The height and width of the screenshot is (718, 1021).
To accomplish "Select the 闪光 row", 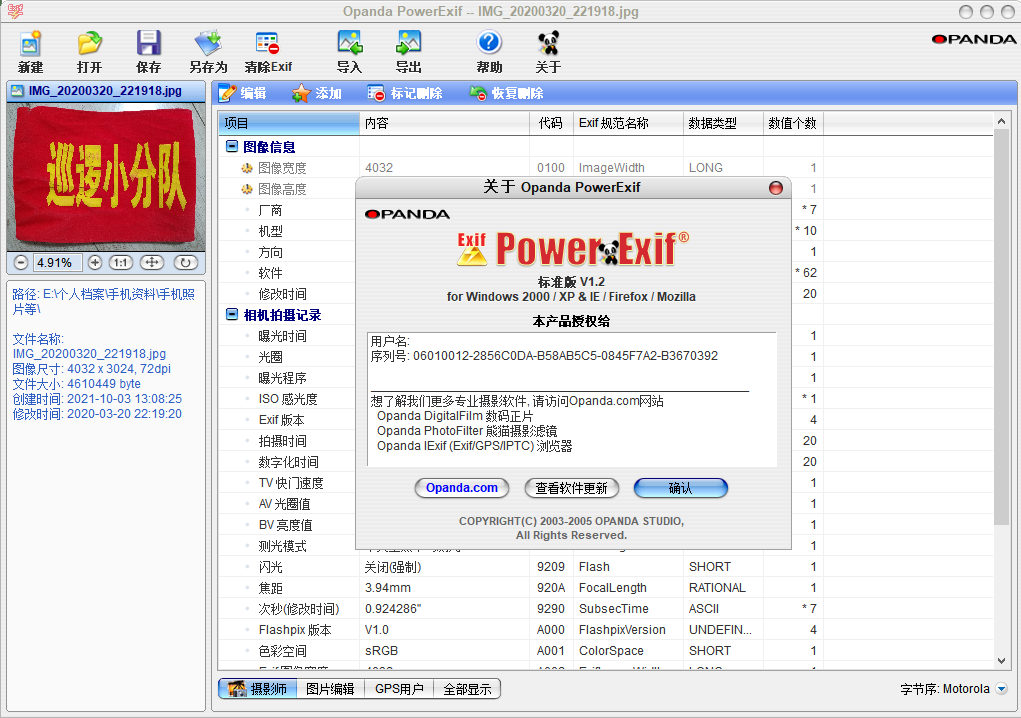I will click(606, 567).
